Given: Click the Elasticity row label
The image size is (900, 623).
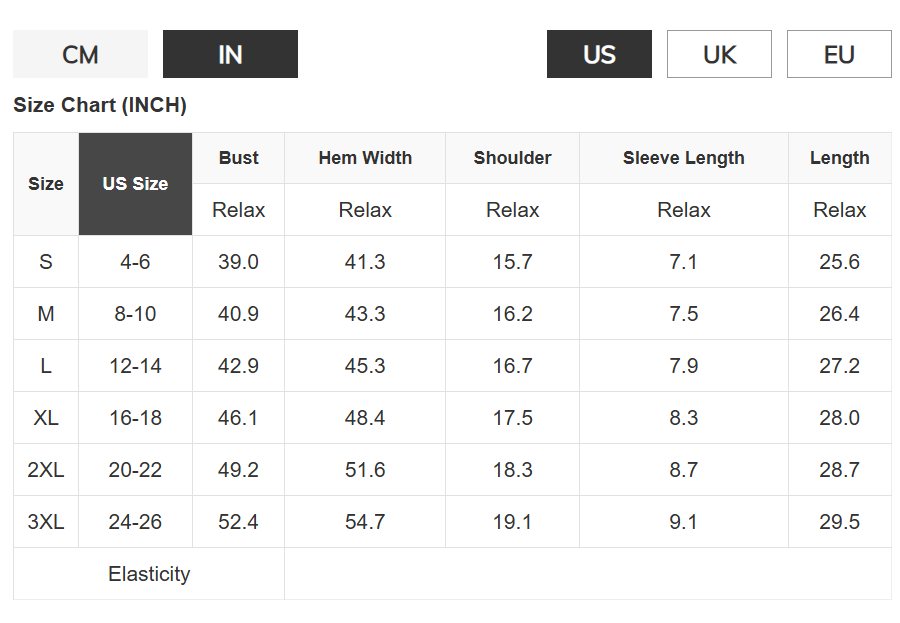Looking at the screenshot, I should click(x=149, y=574).
